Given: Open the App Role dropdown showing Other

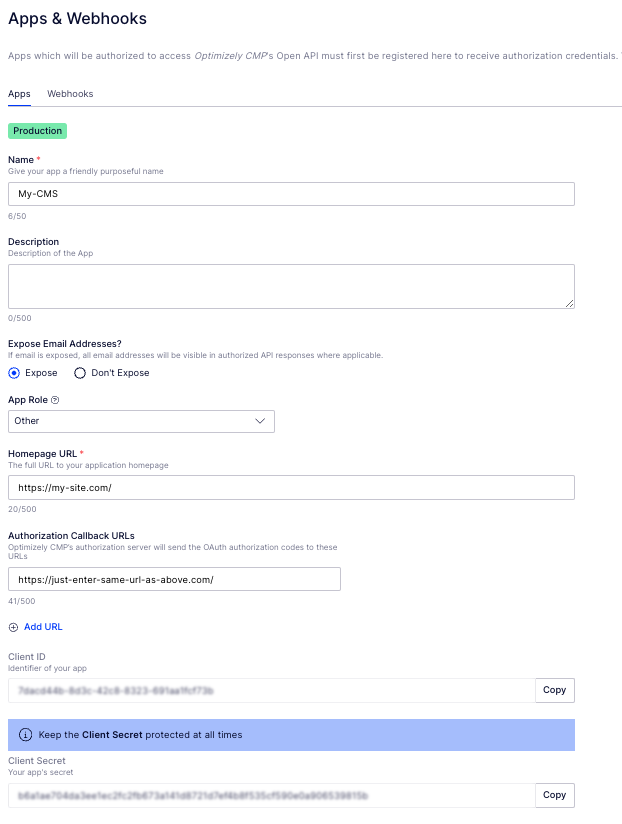Looking at the screenshot, I should click(141, 421).
